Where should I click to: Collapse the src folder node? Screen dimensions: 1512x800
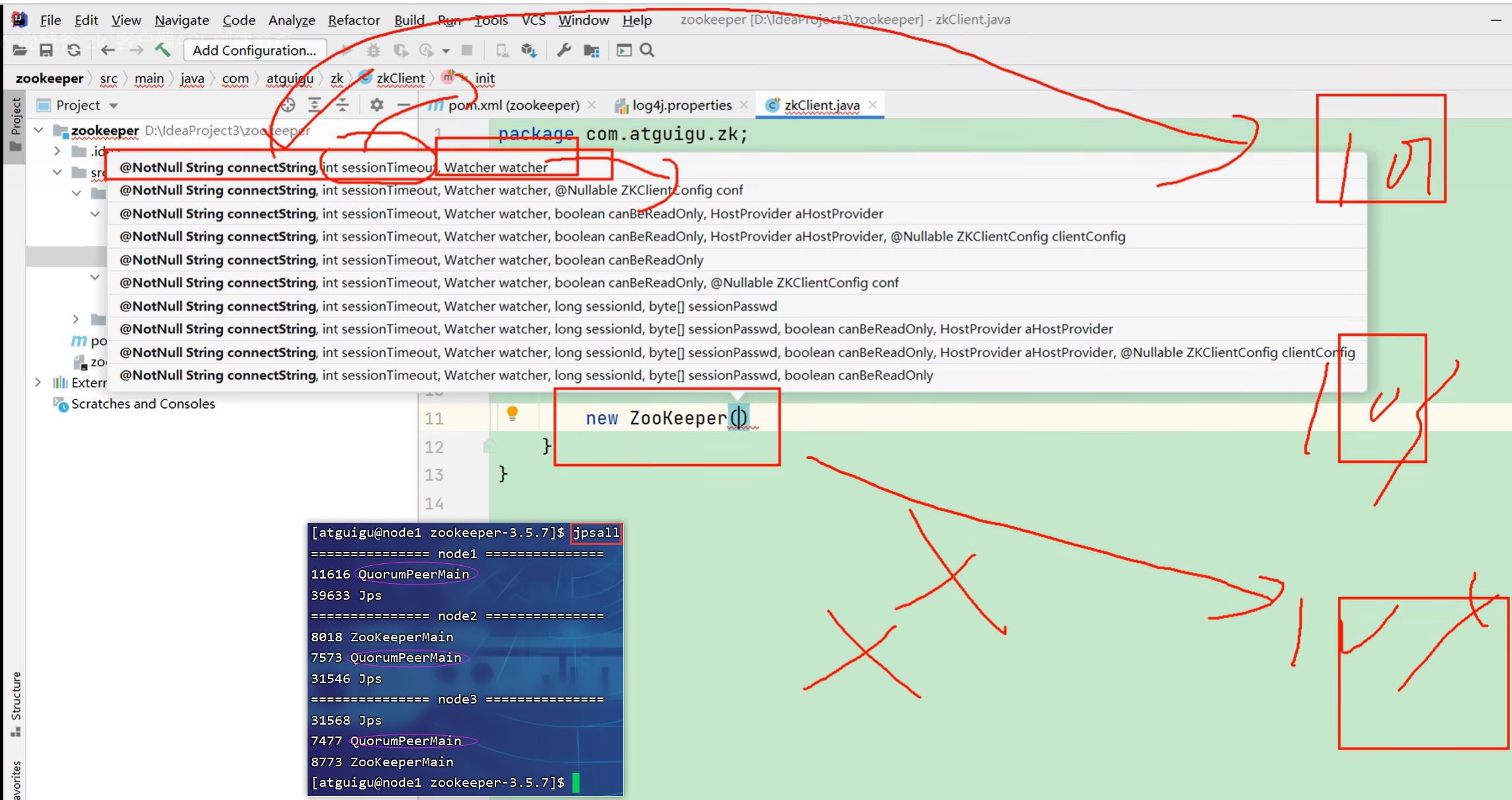coord(58,173)
